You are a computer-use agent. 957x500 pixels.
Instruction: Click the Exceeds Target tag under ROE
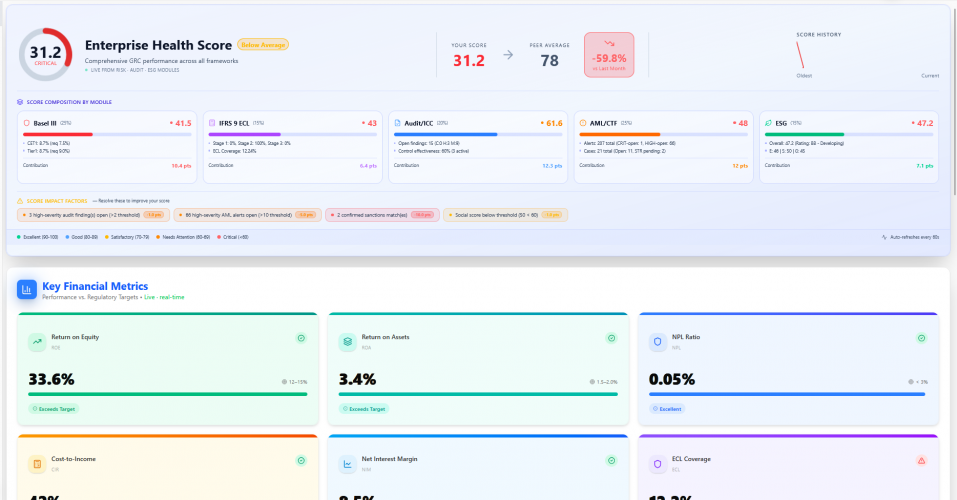click(x=54, y=408)
